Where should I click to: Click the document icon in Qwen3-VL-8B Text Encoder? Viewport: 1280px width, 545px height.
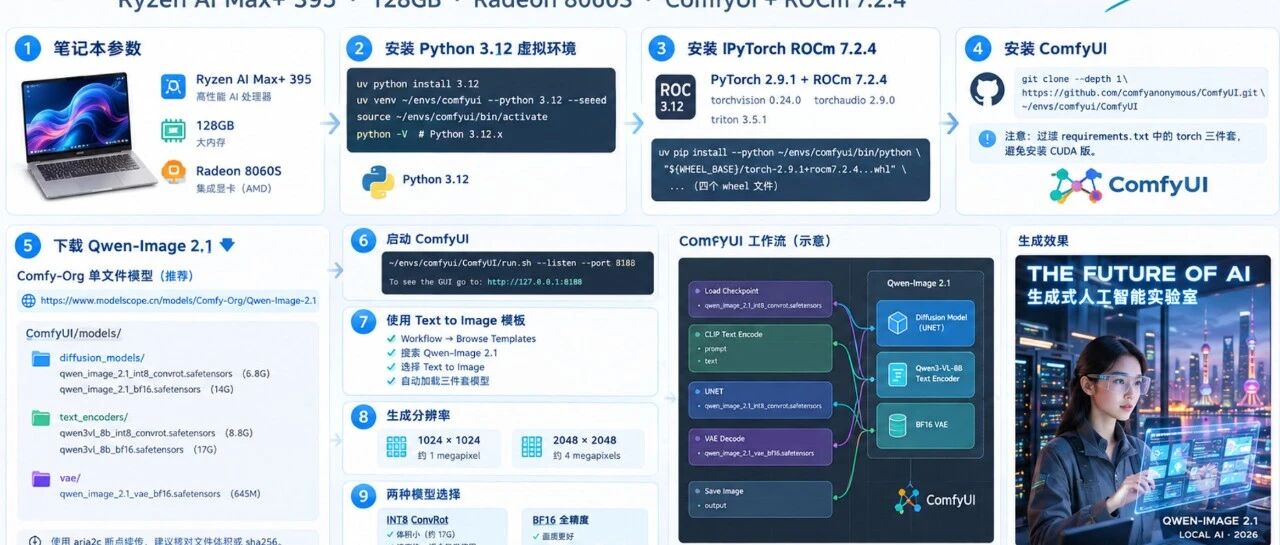pos(896,374)
